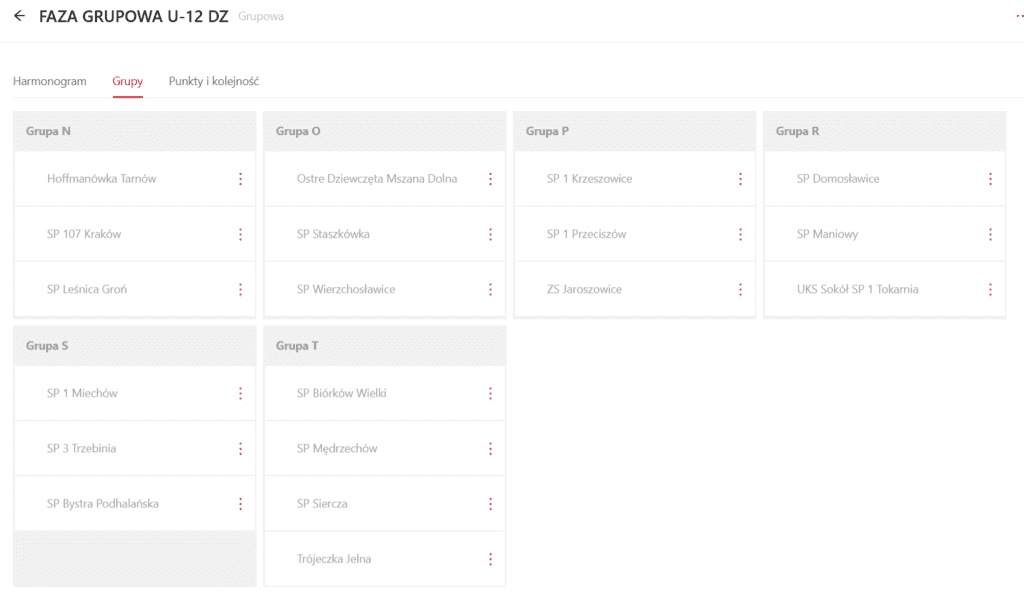This screenshot has height=599, width=1024.
Task: Open three-dot menu for SP Wierzchosławice
Action: [x=490, y=289]
